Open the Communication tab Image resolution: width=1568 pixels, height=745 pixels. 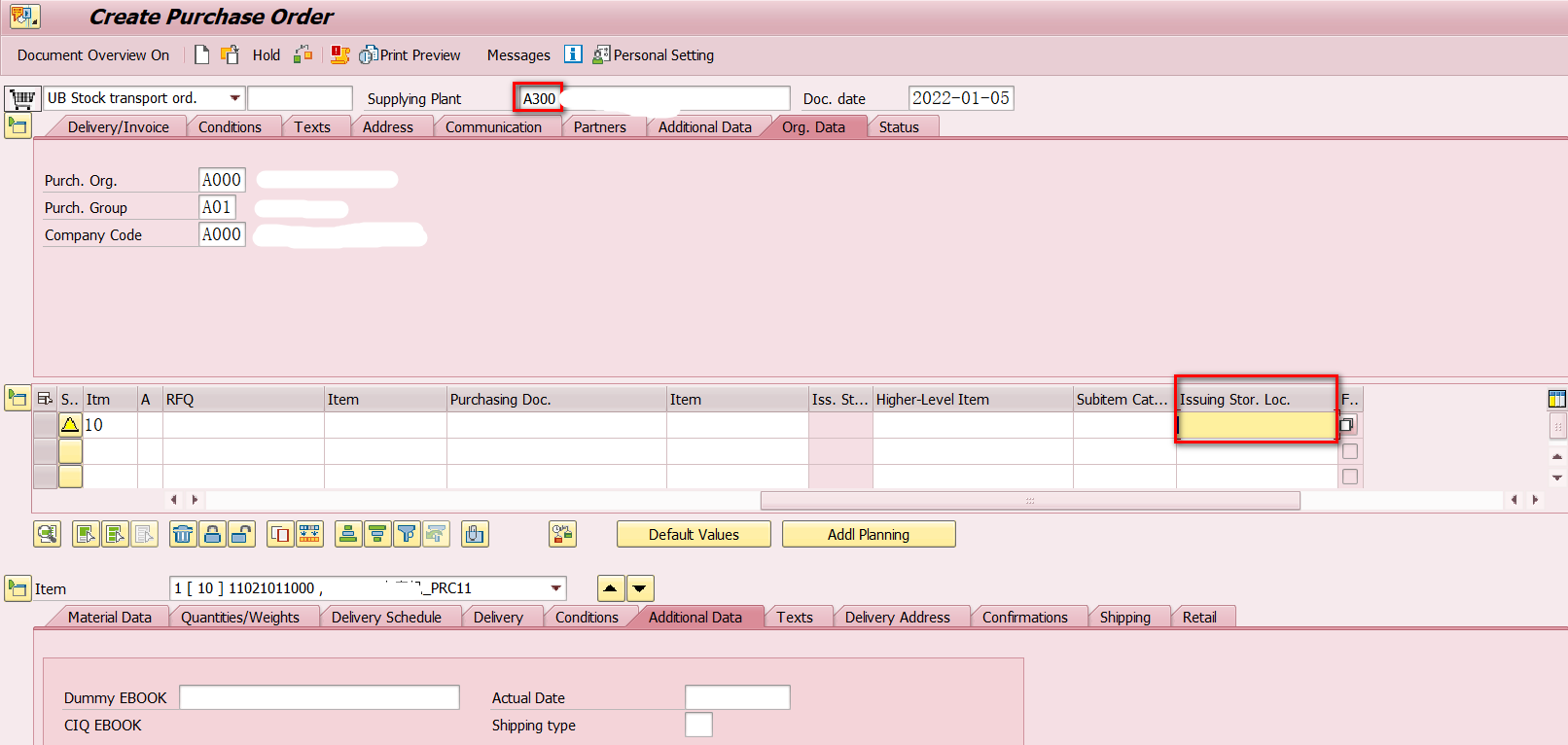(x=493, y=127)
